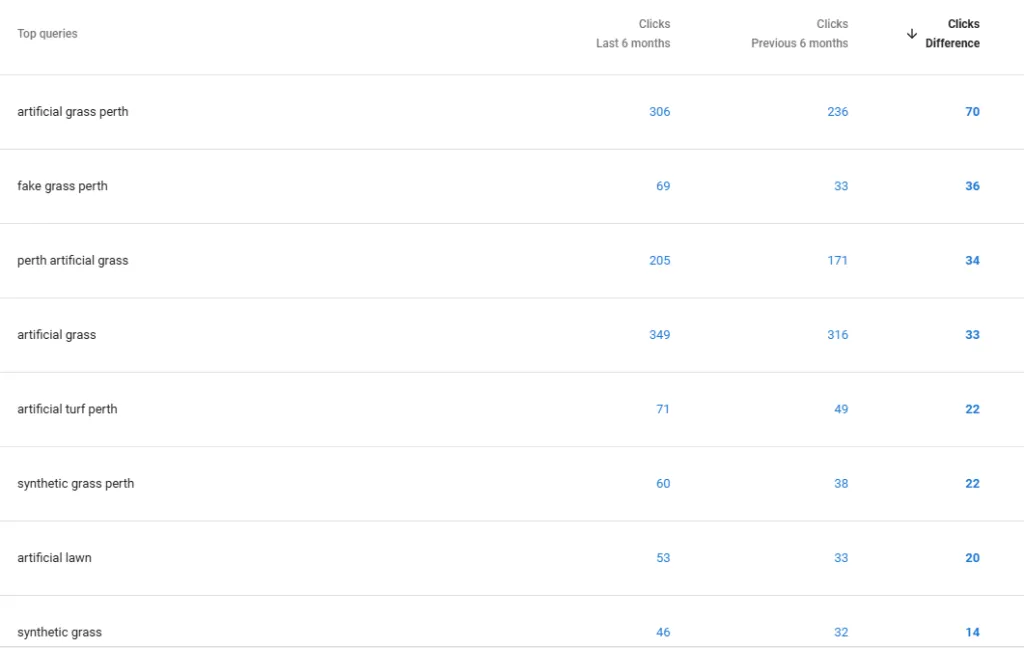Viewport: 1024px width, 648px height.
Task: Click the difference value 14 for synthetic grass
Action: click(972, 632)
